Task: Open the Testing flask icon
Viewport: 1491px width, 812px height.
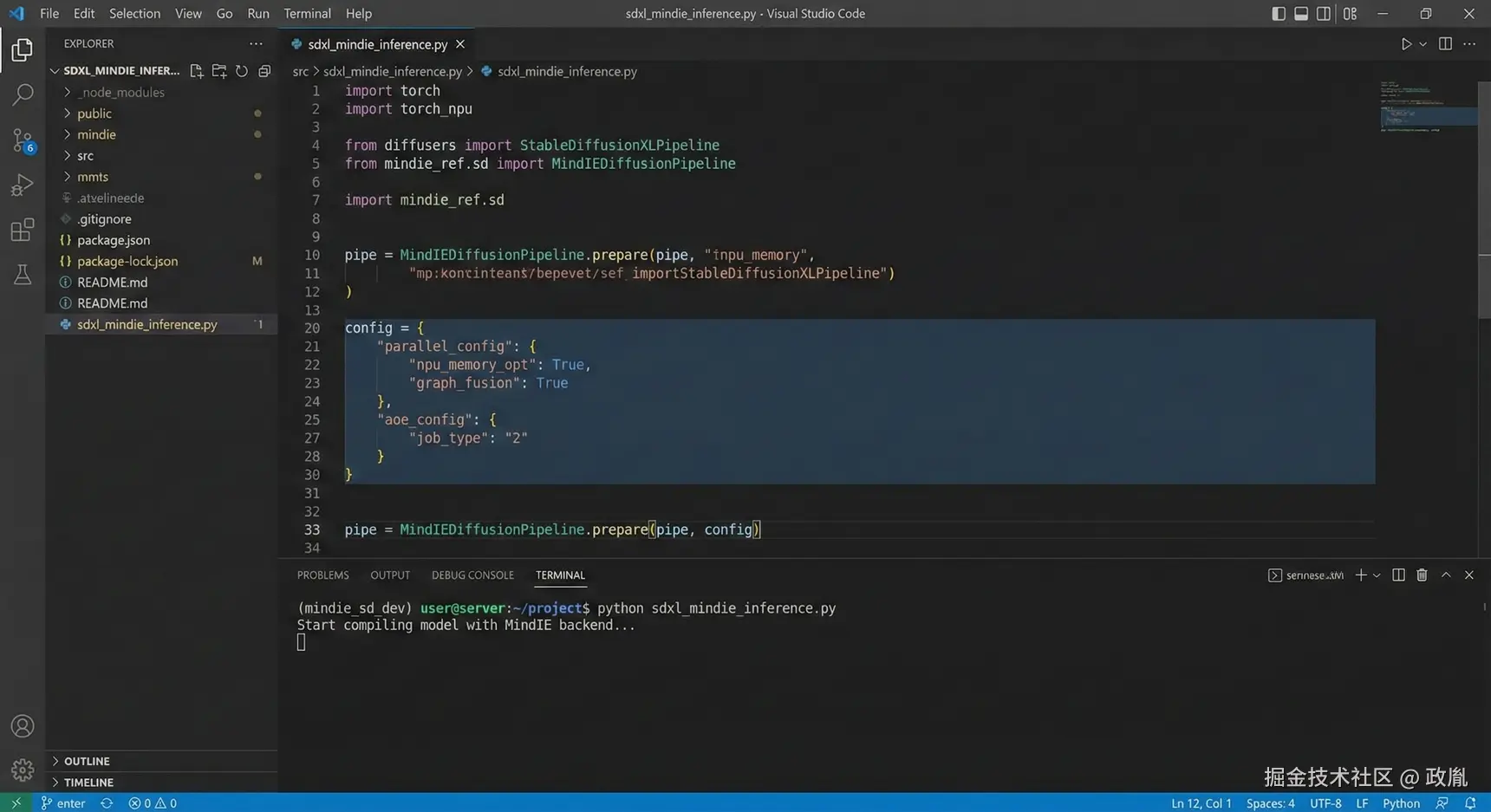Action: 23,275
